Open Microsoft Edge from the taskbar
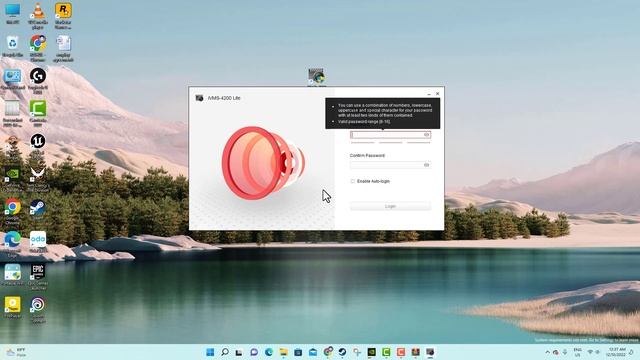640x360 pixels. 269,352
